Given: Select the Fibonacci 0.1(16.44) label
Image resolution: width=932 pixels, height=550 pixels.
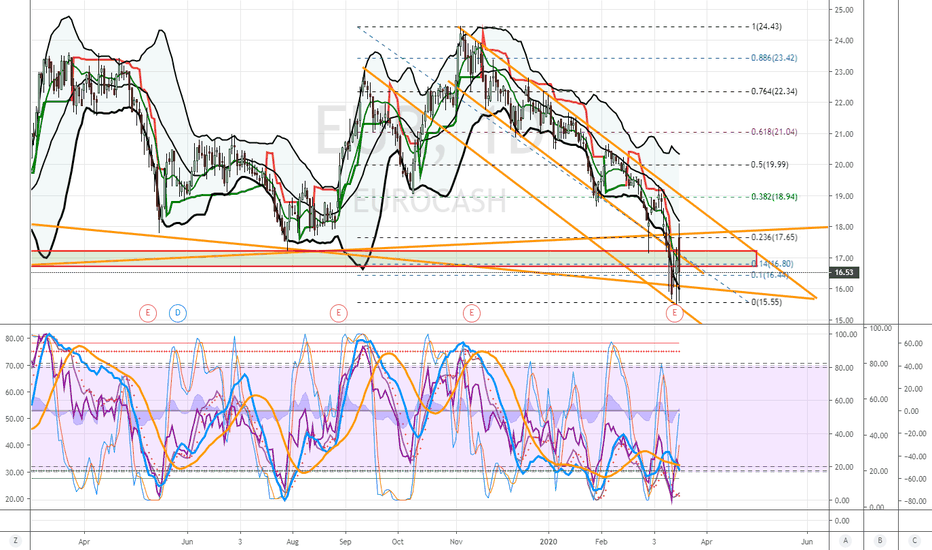Looking at the screenshot, I should [770, 275].
